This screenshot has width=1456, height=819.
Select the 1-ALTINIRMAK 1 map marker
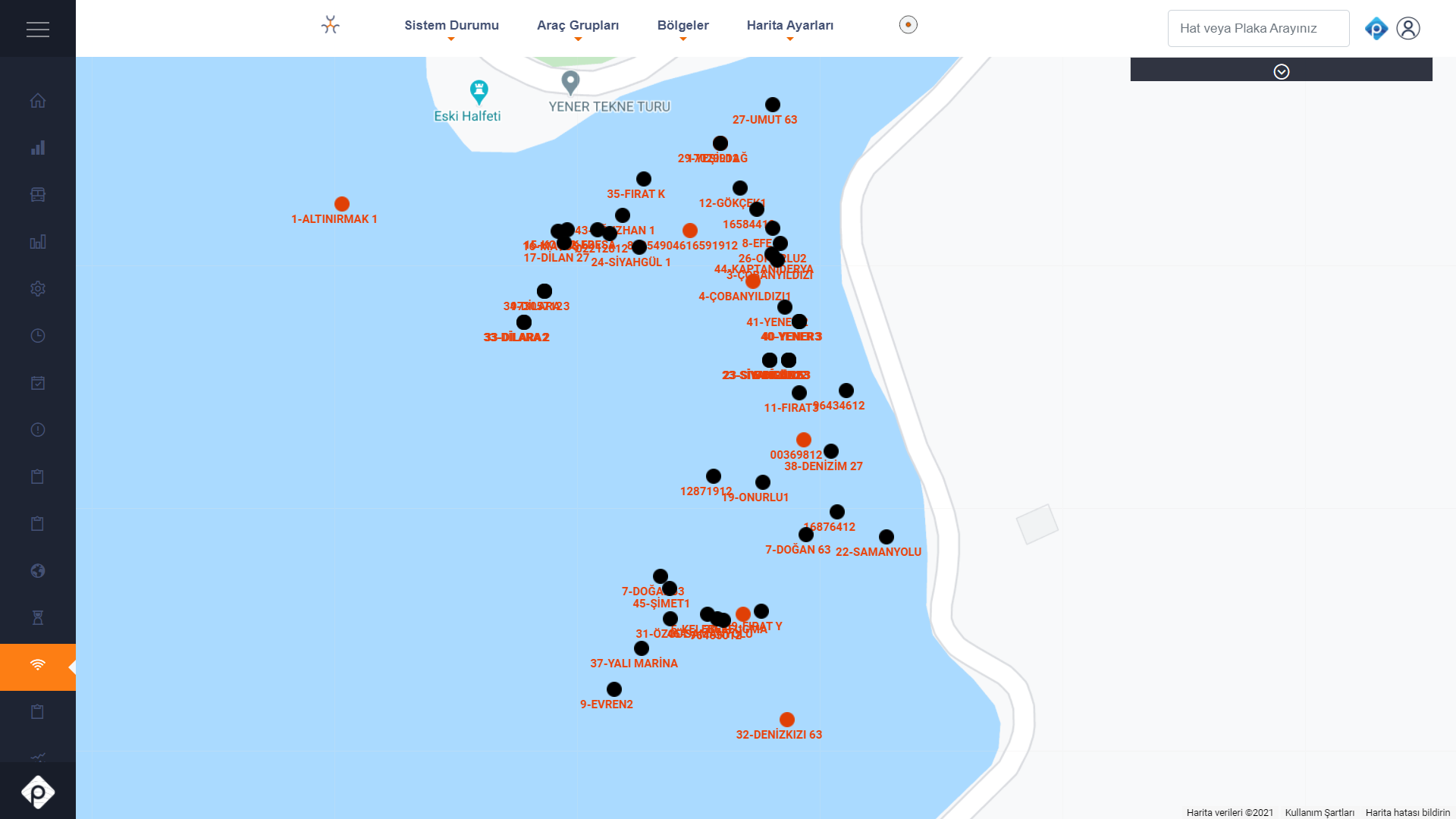click(342, 204)
